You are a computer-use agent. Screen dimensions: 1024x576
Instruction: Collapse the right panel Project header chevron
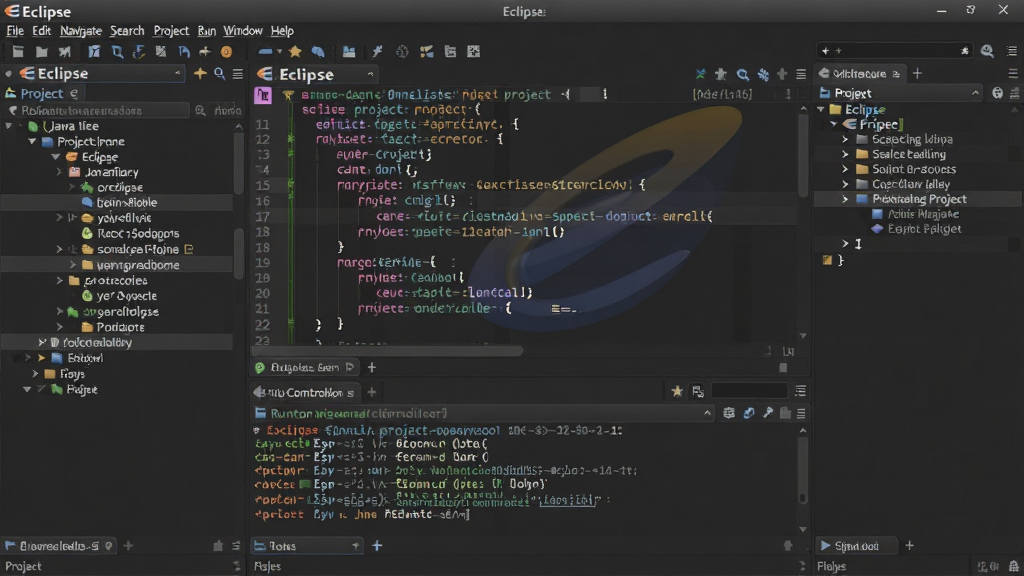click(x=975, y=93)
